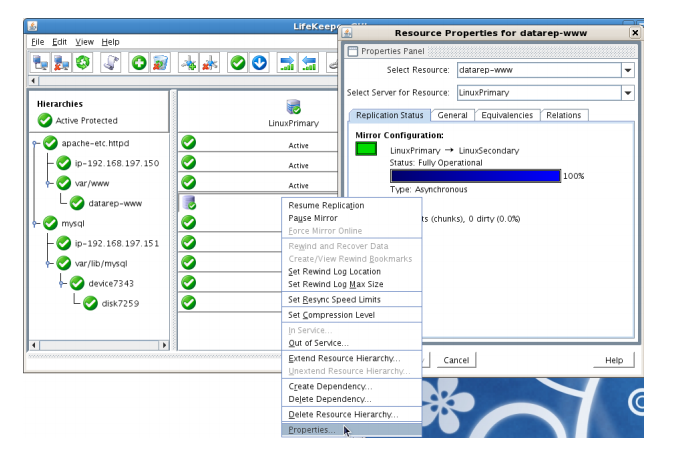This screenshot has width=677, height=458.
Task: Close the Resource Properties dialog
Action: [x=635, y=33]
